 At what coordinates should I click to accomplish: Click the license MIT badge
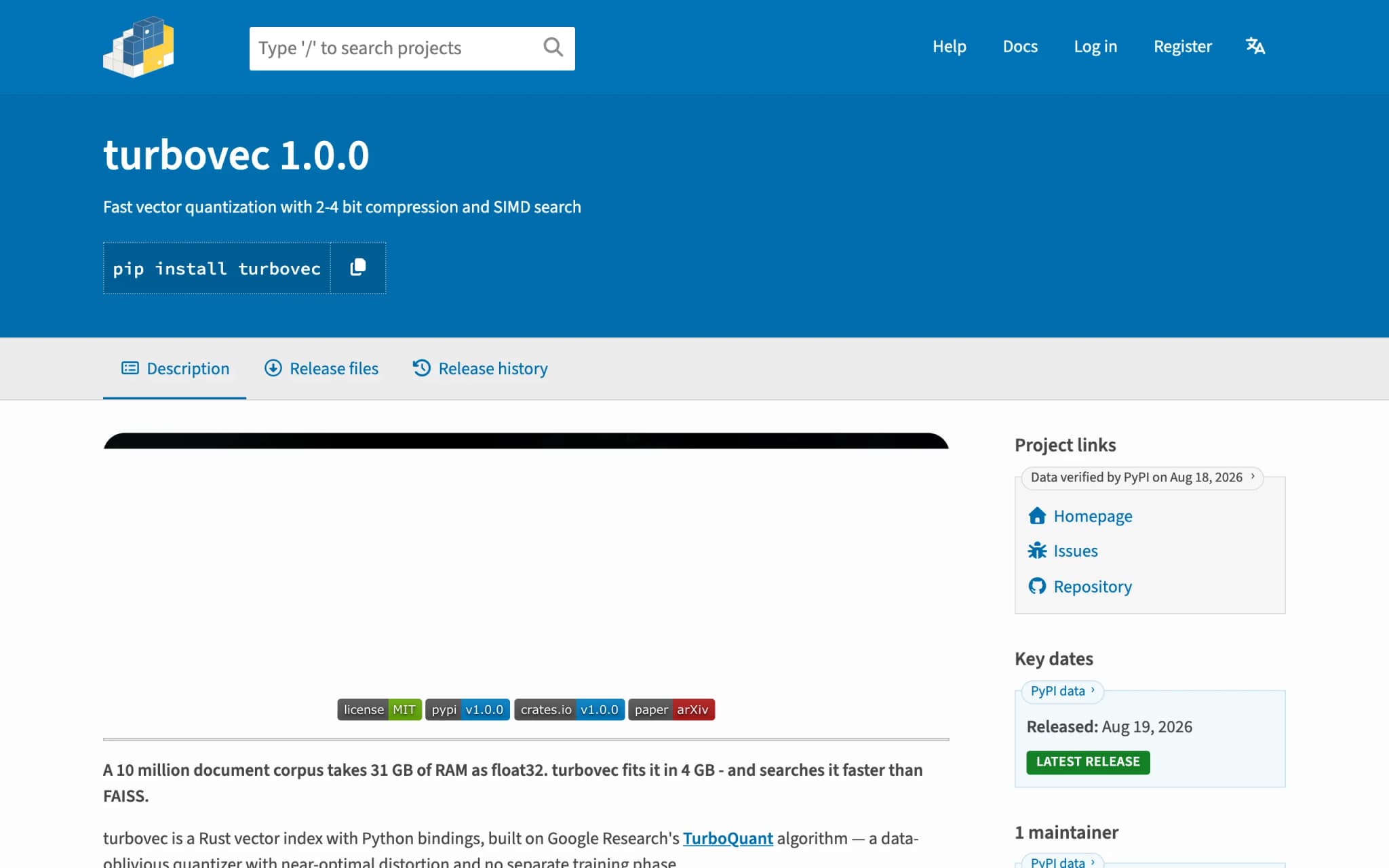coord(379,709)
